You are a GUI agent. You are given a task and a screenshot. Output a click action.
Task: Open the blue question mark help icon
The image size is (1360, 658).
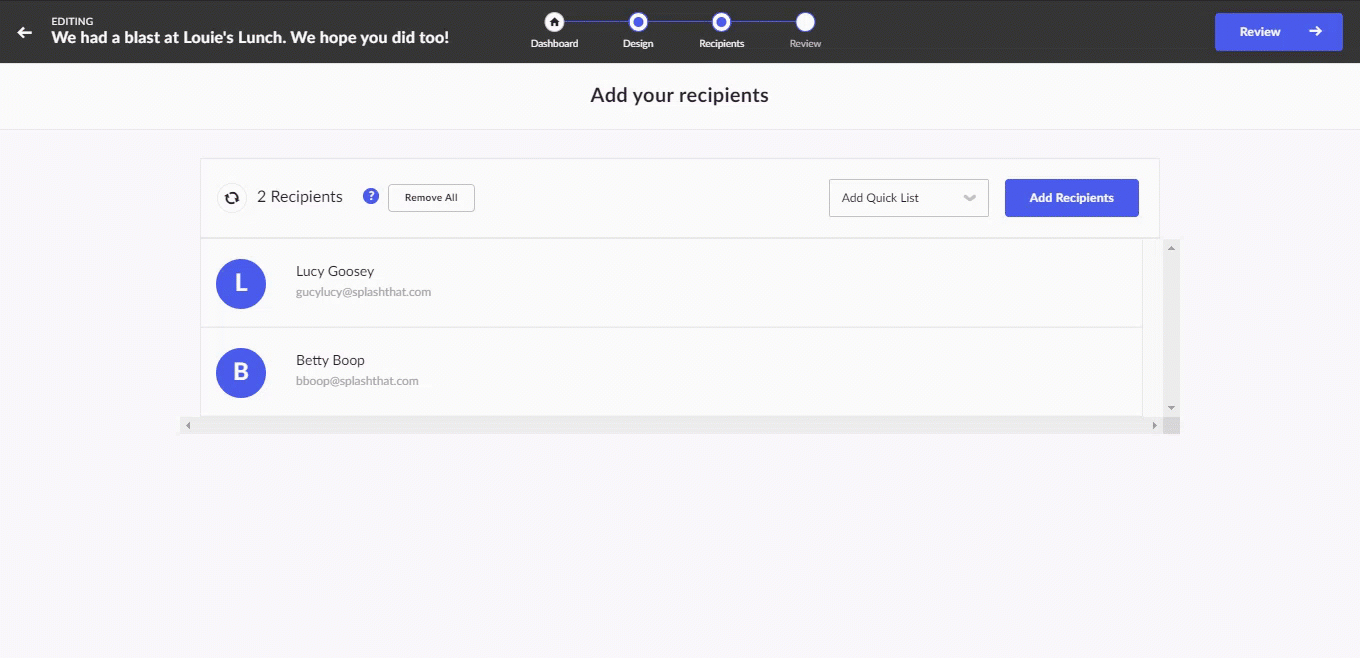click(371, 196)
